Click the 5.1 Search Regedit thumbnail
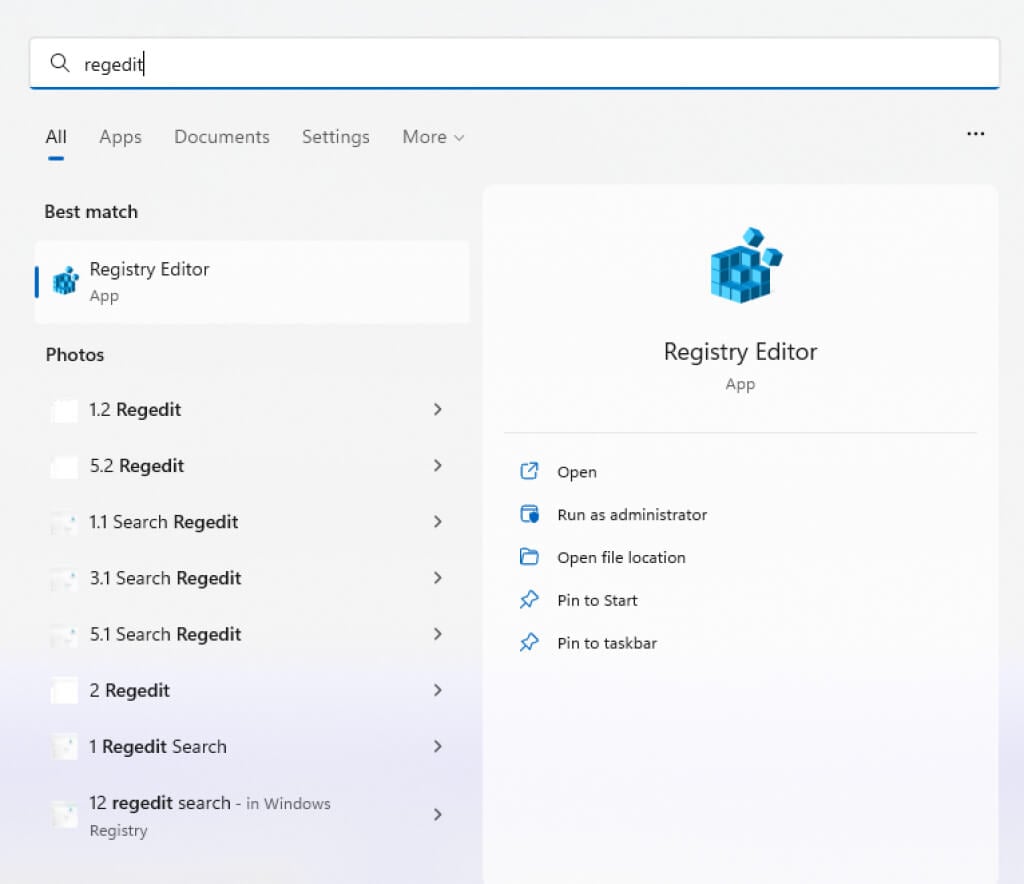 64,636
